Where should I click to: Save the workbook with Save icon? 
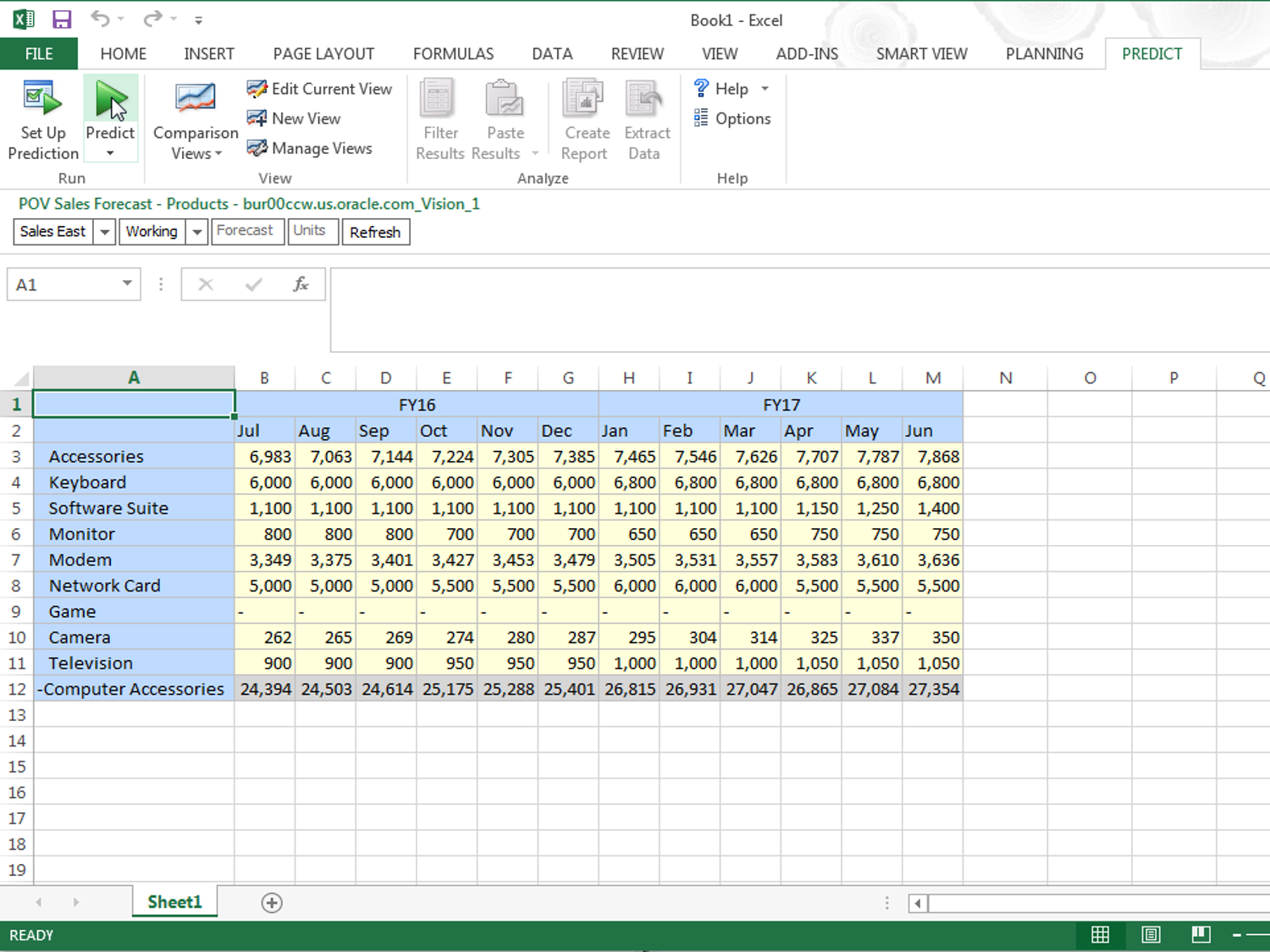click(62, 19)
